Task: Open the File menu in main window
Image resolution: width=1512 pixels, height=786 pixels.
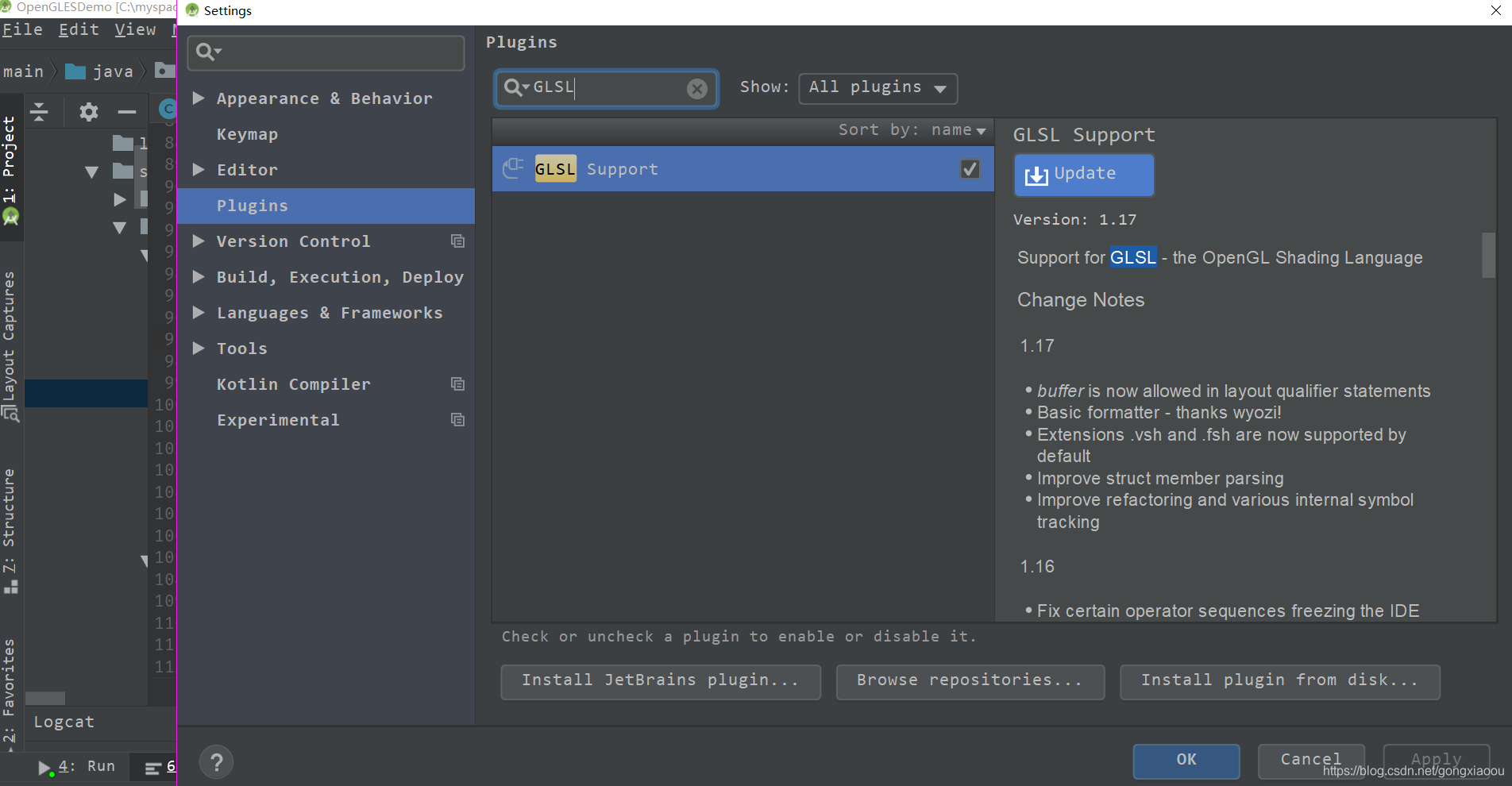Action: click(x=22, y=30)
